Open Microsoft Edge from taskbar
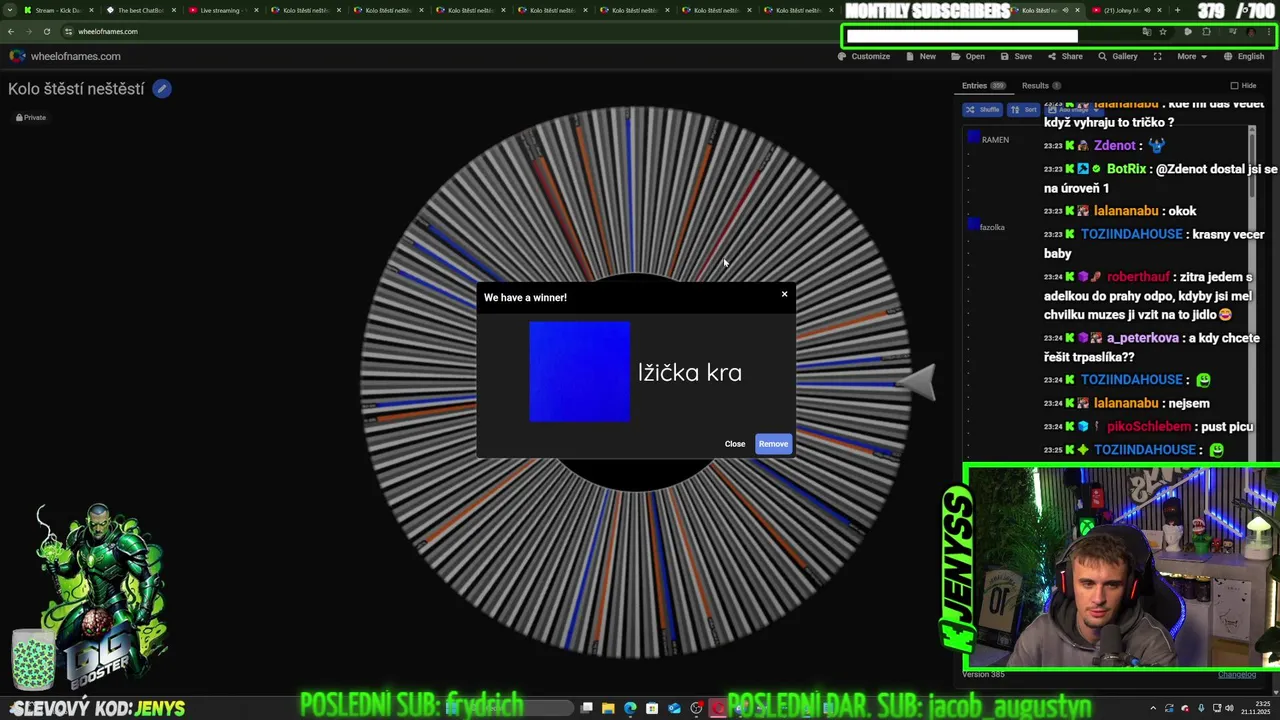 630,709
